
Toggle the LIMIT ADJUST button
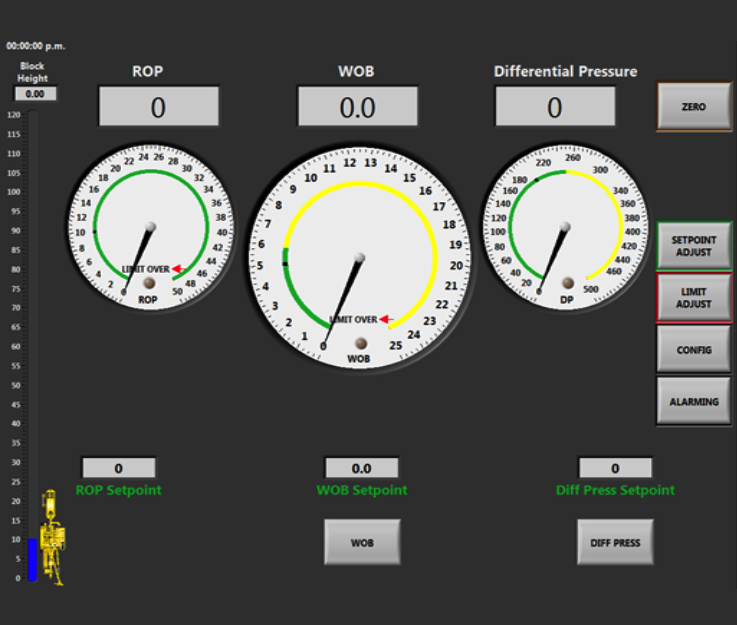click(x=693, y=298)
